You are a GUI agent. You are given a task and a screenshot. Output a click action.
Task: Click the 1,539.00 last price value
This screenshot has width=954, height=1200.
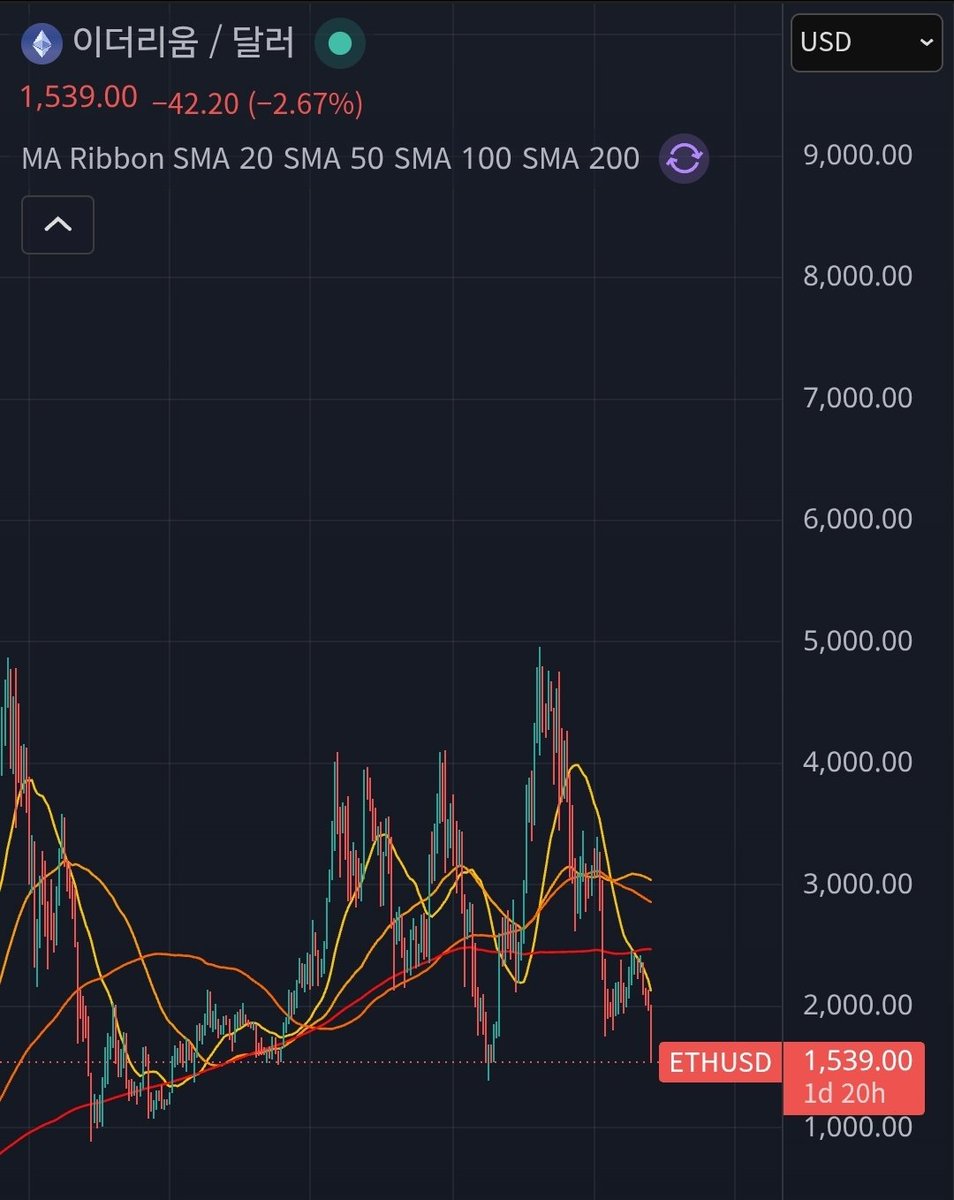click(79, 98)
